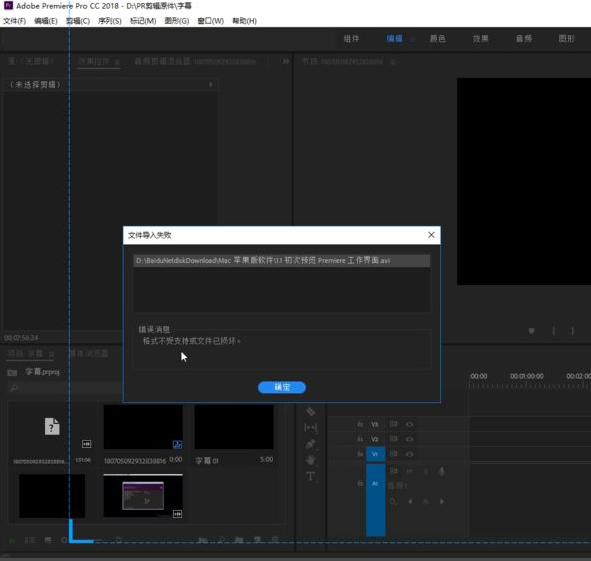Hide V3 track output with eye icon

(409, 424)
